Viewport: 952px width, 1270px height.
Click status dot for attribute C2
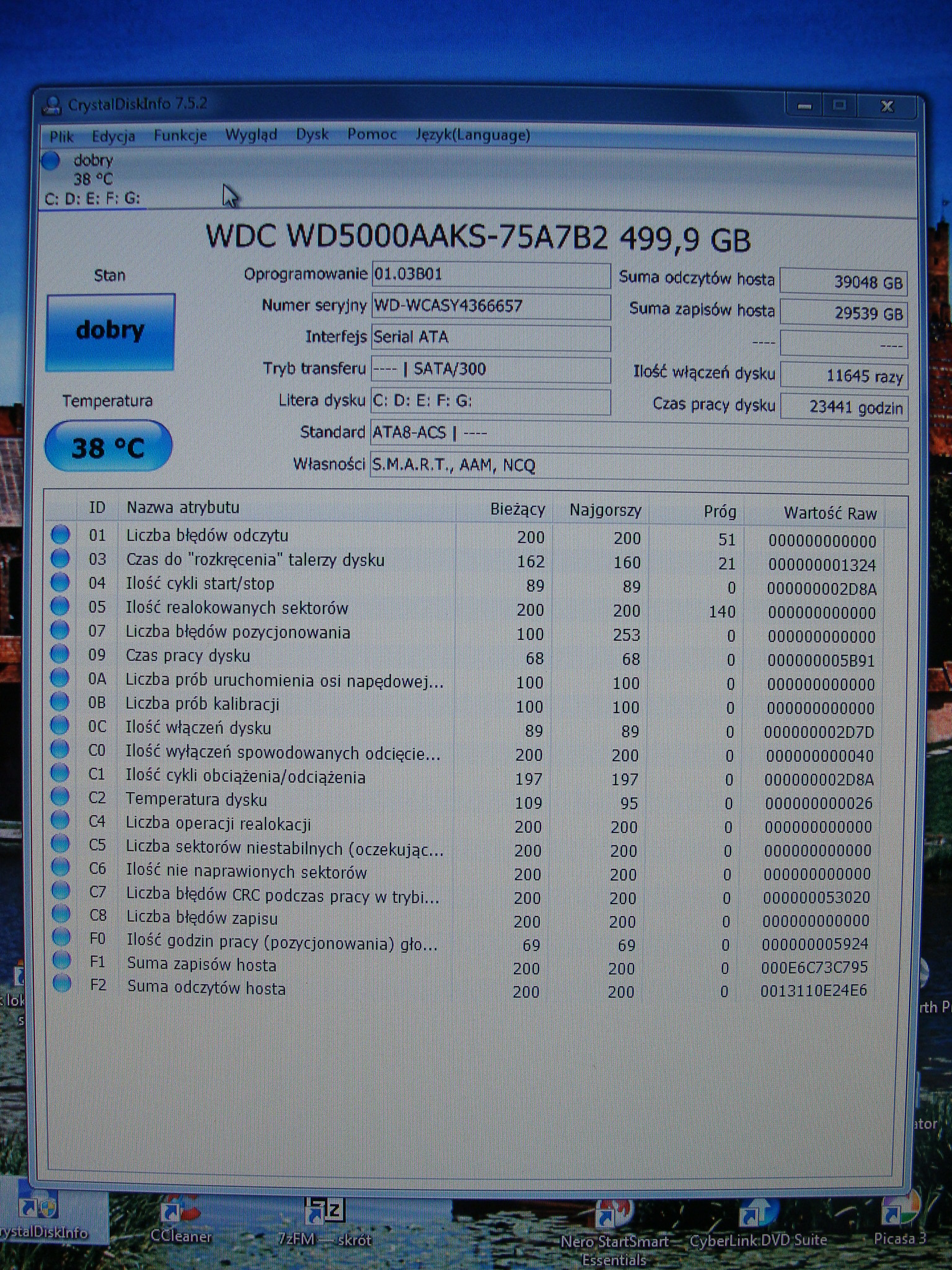[60, 796]
